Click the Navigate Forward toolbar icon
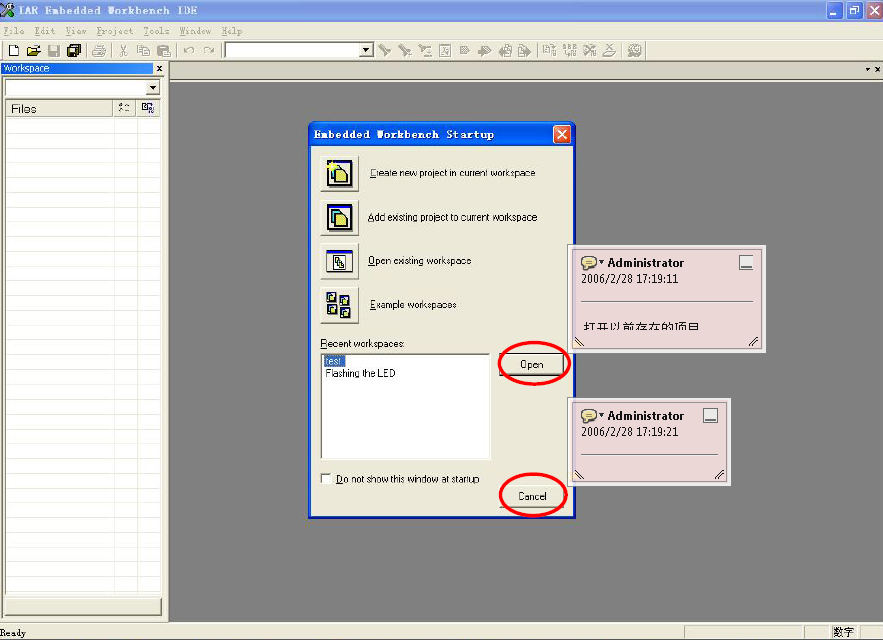Viewport: 883px width, 640px height. click(x=524, y=51)
